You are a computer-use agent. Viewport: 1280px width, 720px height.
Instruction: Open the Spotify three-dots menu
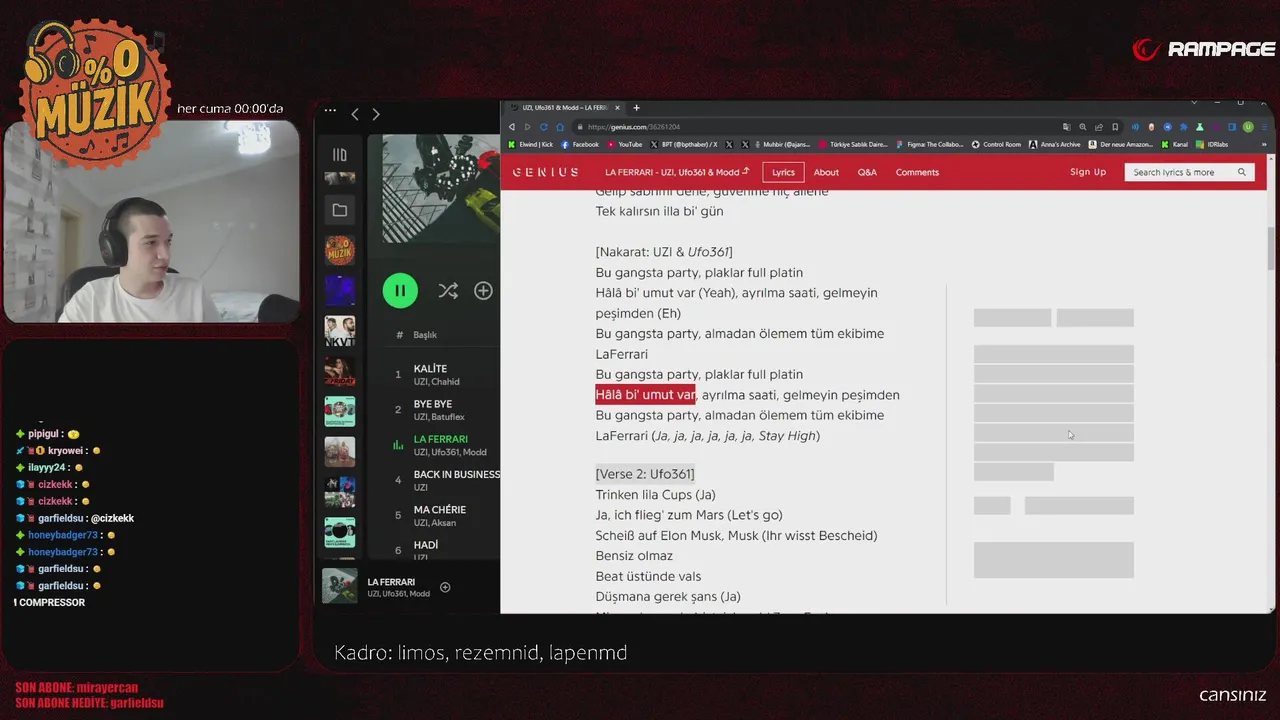point(330,111)
